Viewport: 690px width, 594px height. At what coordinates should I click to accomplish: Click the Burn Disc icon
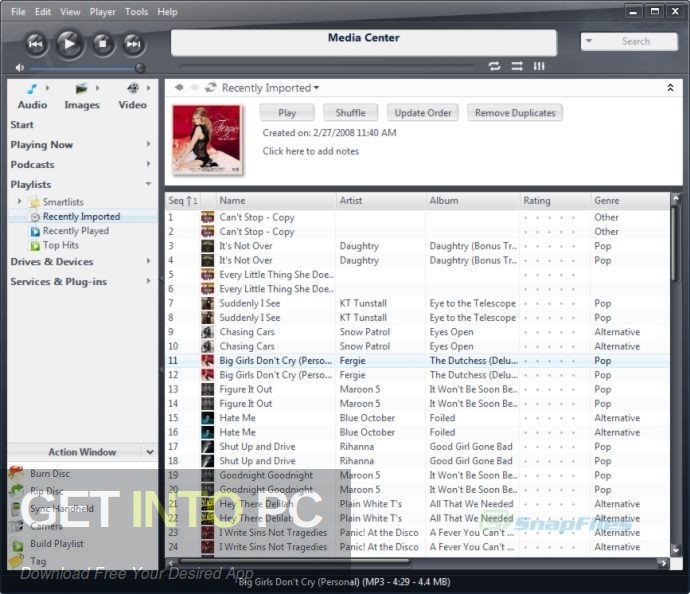point(17,473)
